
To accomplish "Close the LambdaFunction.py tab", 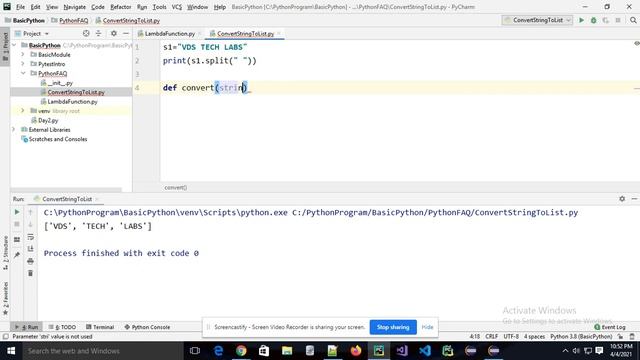I will pos(200,33).
